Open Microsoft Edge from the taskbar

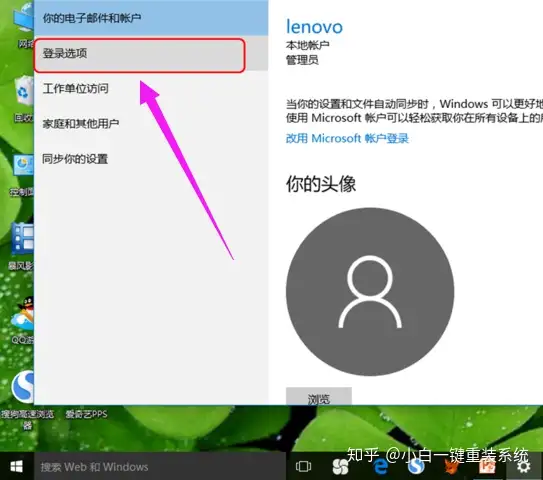coord(380,466)
